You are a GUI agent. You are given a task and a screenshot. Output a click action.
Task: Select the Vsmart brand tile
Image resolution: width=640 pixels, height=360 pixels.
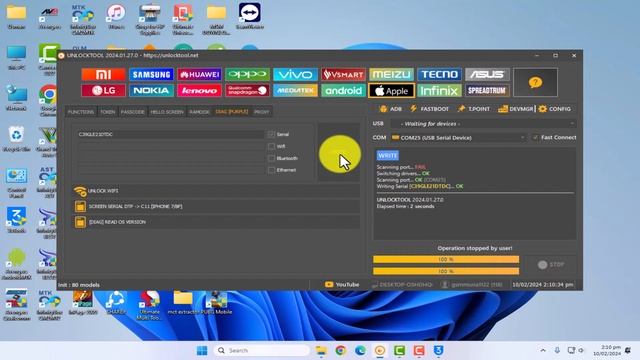(343, 74)
